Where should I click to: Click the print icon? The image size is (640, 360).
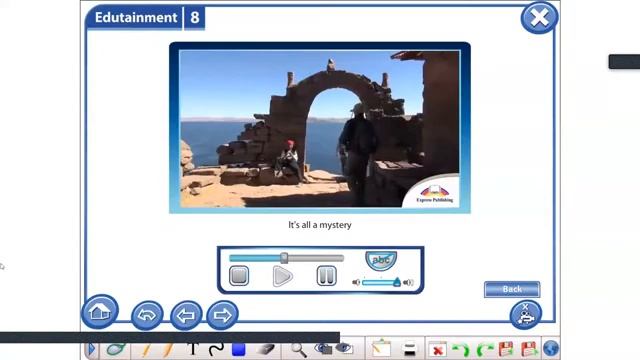point(409,349)
